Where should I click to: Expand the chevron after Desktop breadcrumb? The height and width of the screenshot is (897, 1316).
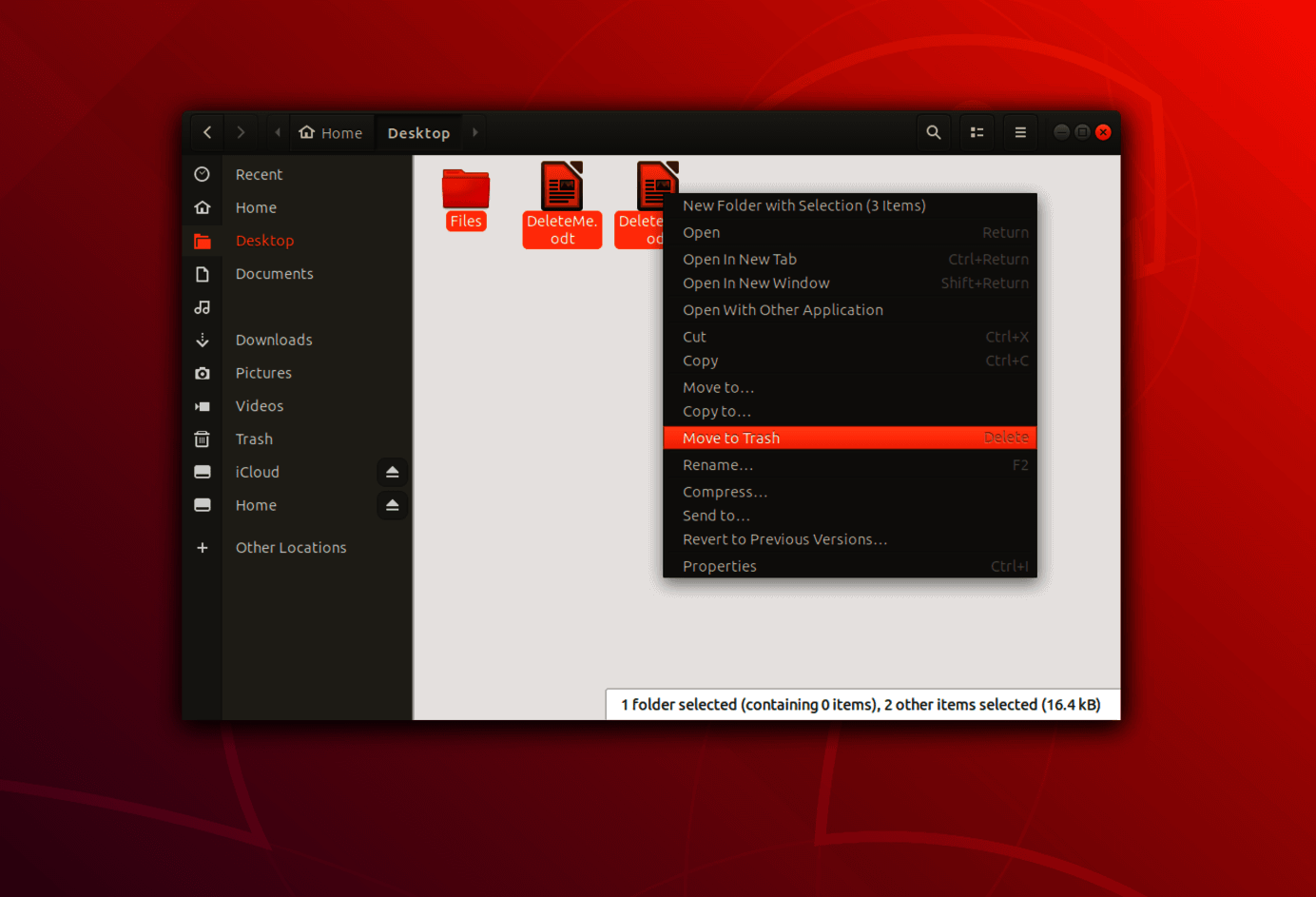point(474,132)
